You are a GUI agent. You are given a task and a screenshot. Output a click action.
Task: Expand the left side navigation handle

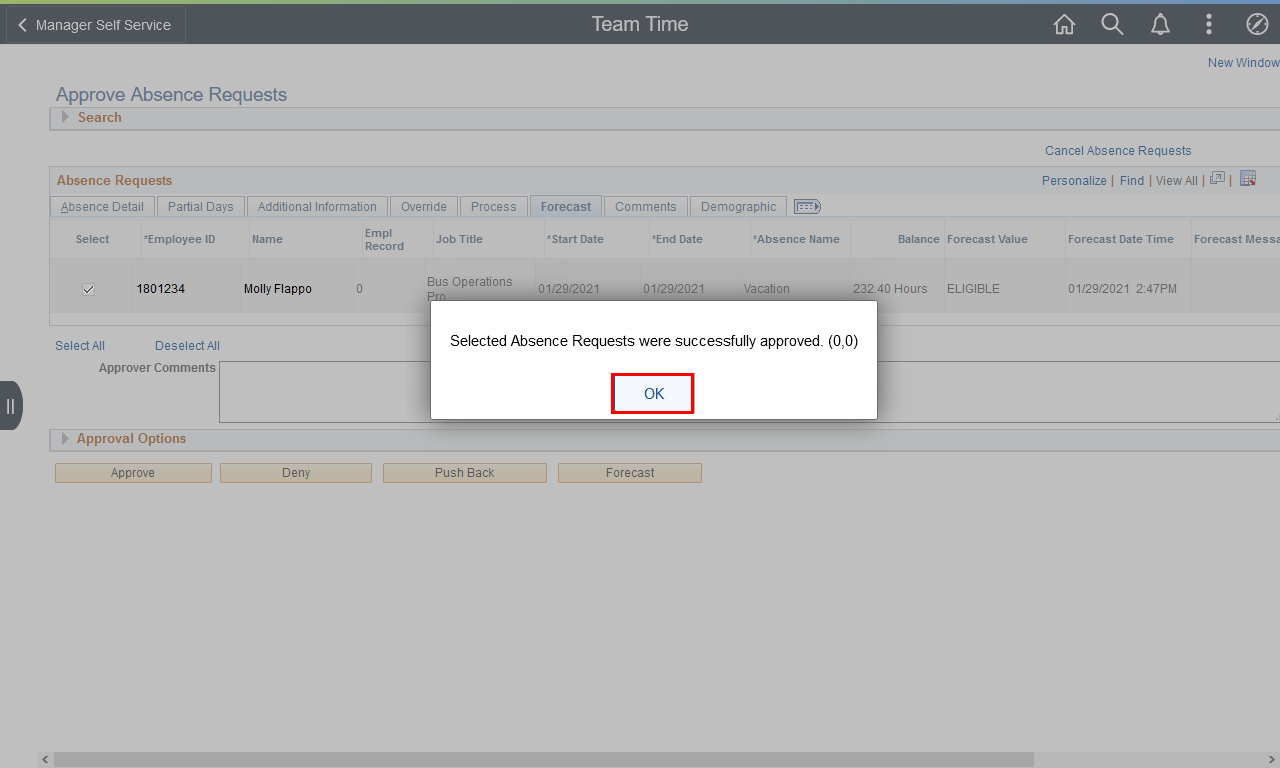(10, 406)
